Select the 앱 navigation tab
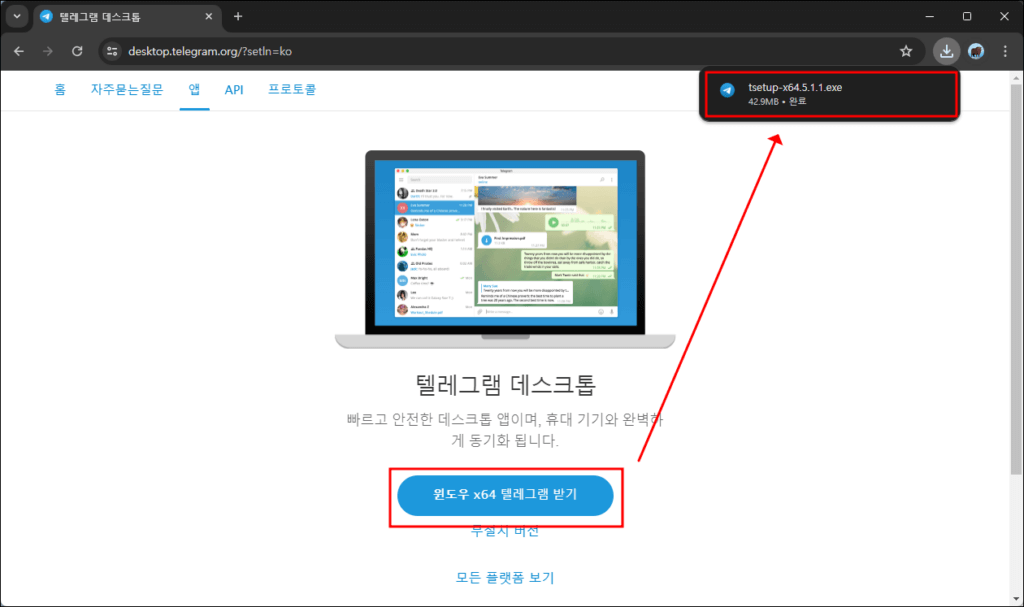This screenshot has height=607, width=1024. [195, 90]
